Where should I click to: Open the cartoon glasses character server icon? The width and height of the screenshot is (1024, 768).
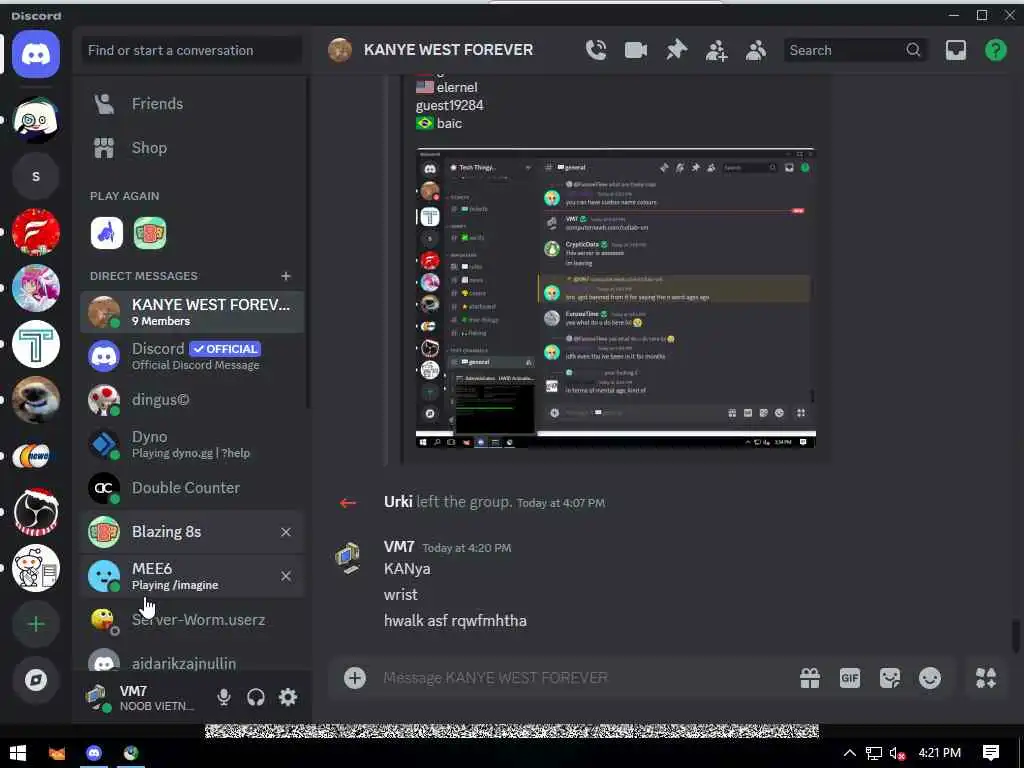pyautogui.click(x=36, y=120)
